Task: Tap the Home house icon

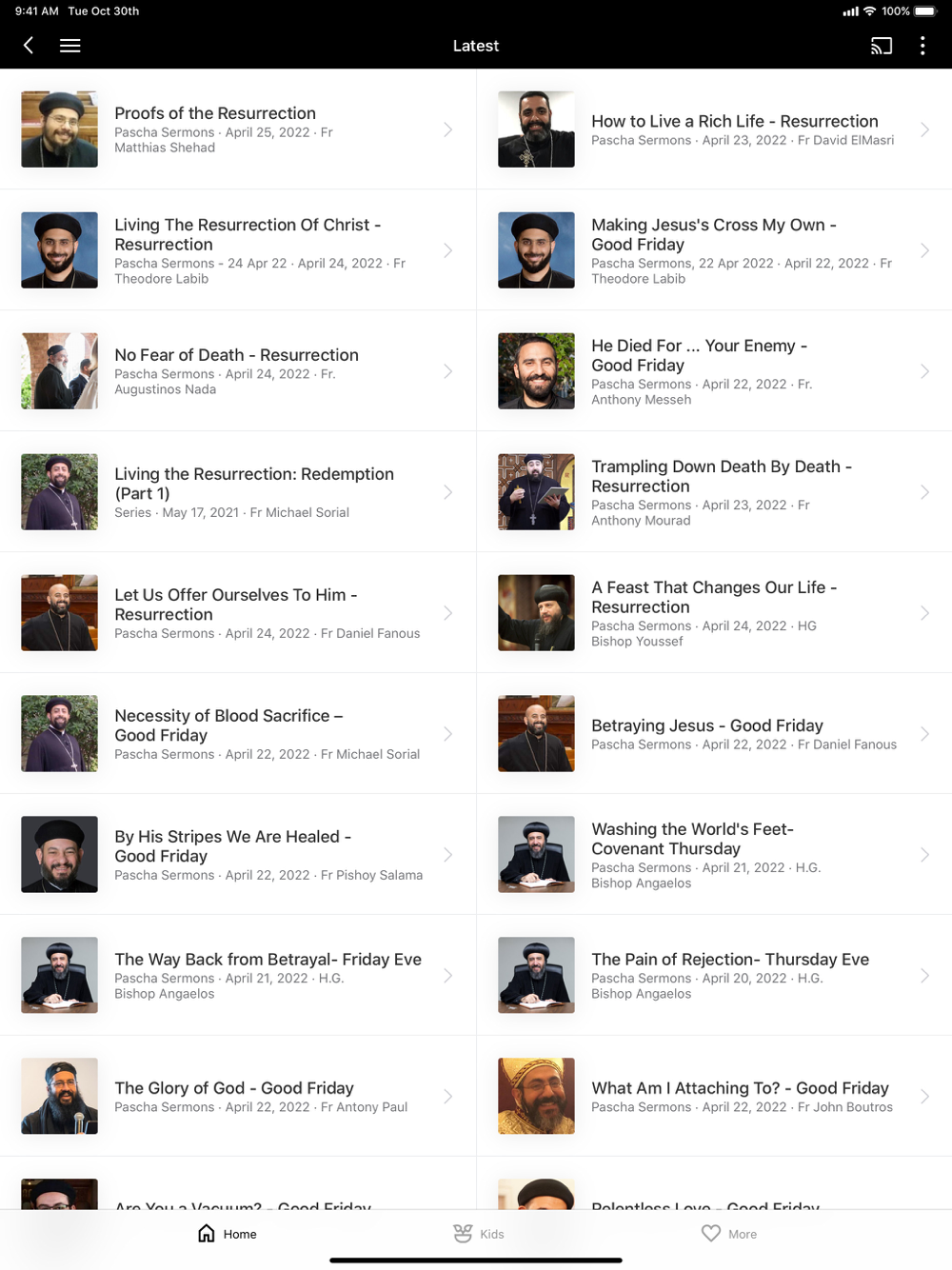Action: [x=207, y=1233]
